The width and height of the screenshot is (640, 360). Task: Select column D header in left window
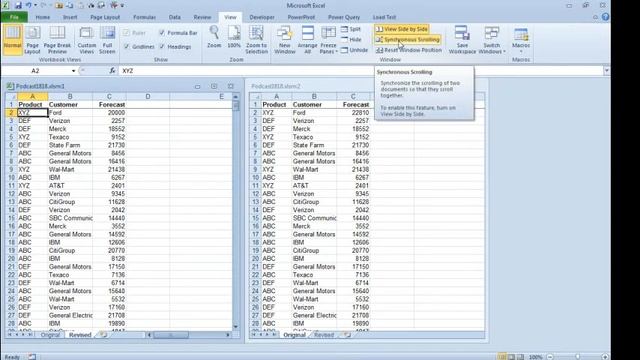click(x=148, y=97)
